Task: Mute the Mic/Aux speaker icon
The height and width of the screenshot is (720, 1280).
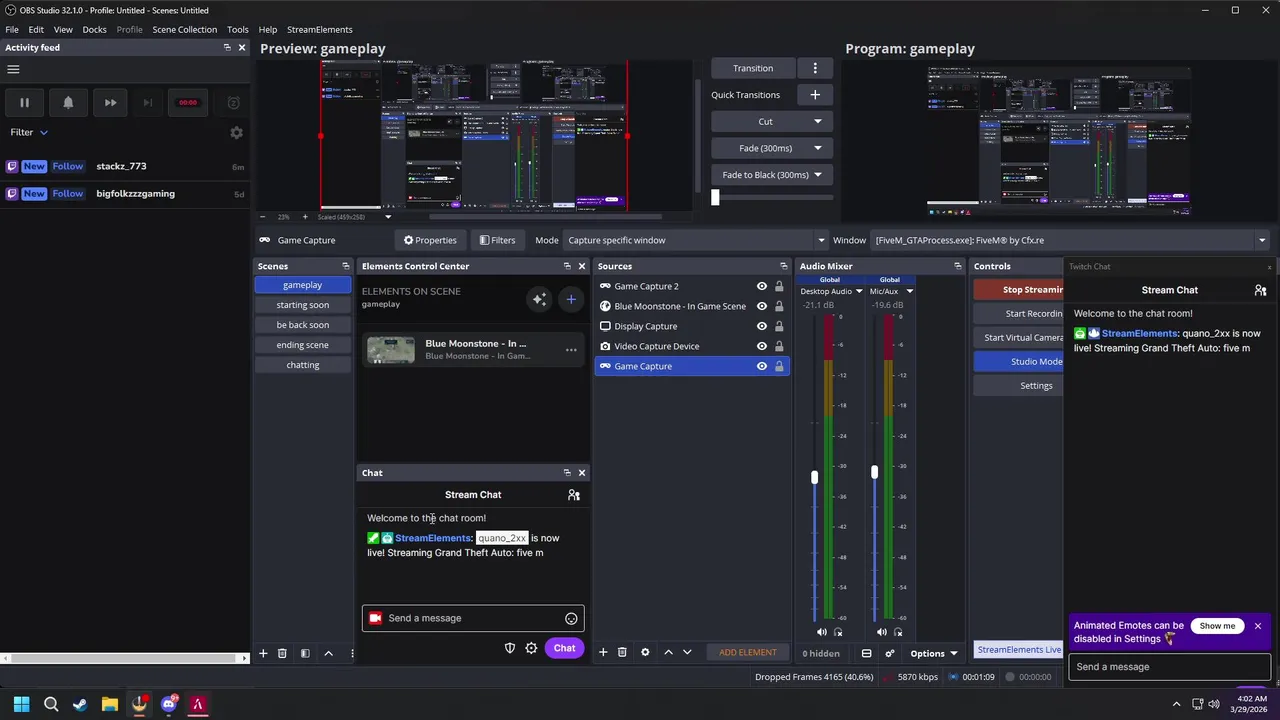Action: tap(882, 632)
